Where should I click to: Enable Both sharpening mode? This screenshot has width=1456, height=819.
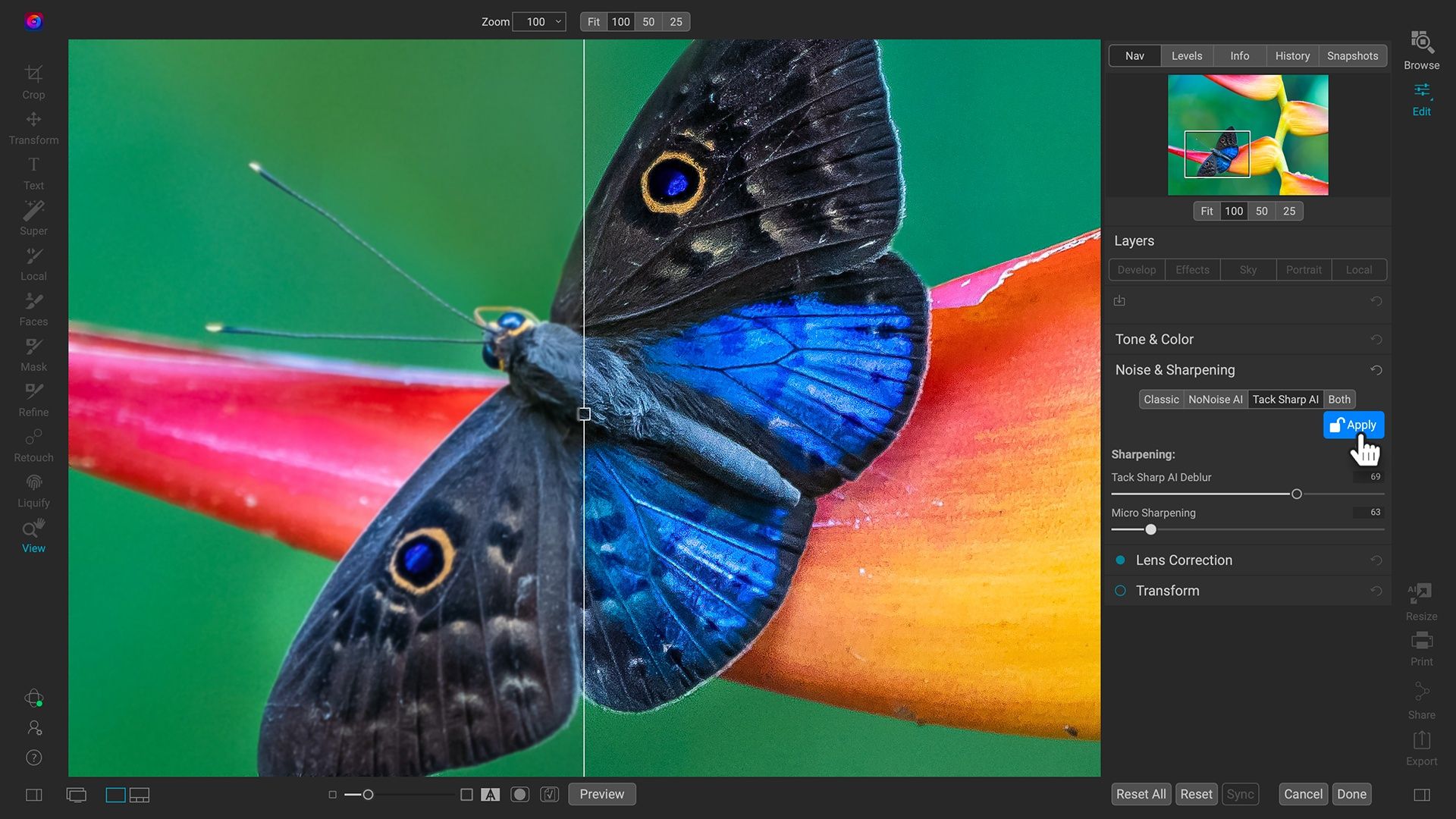pos(1339,399)
